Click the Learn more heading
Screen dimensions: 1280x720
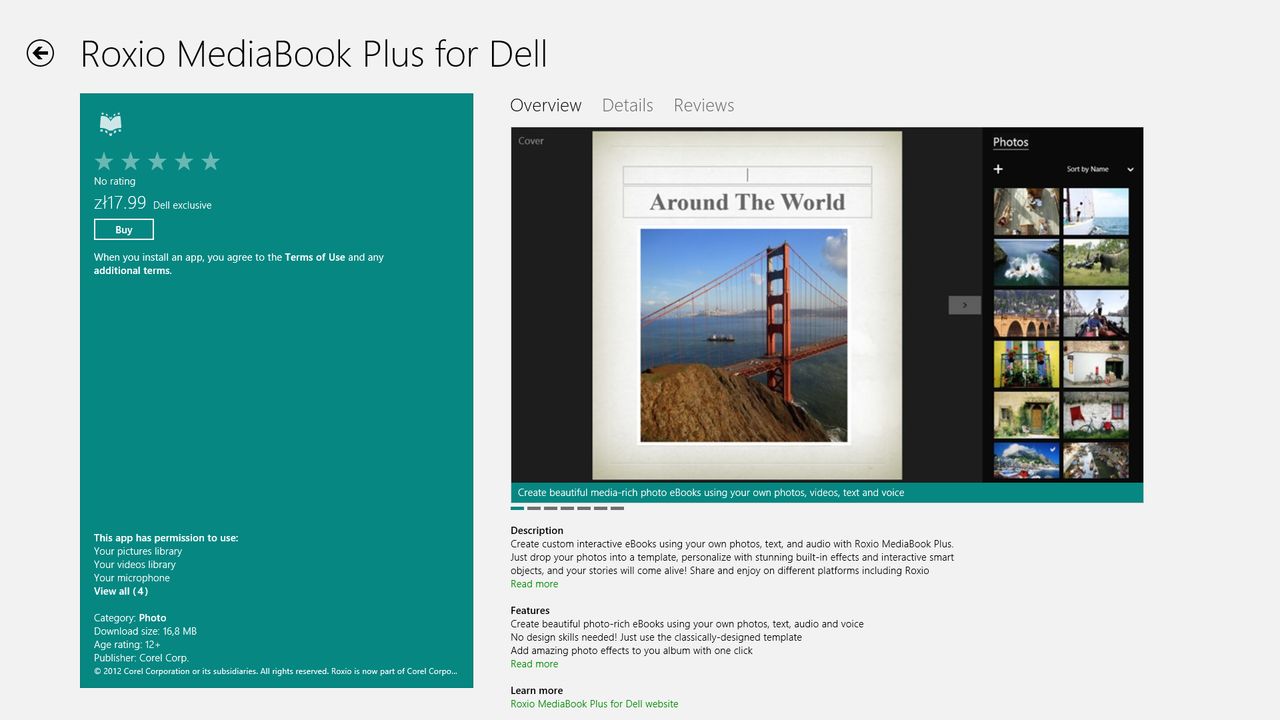537,691
